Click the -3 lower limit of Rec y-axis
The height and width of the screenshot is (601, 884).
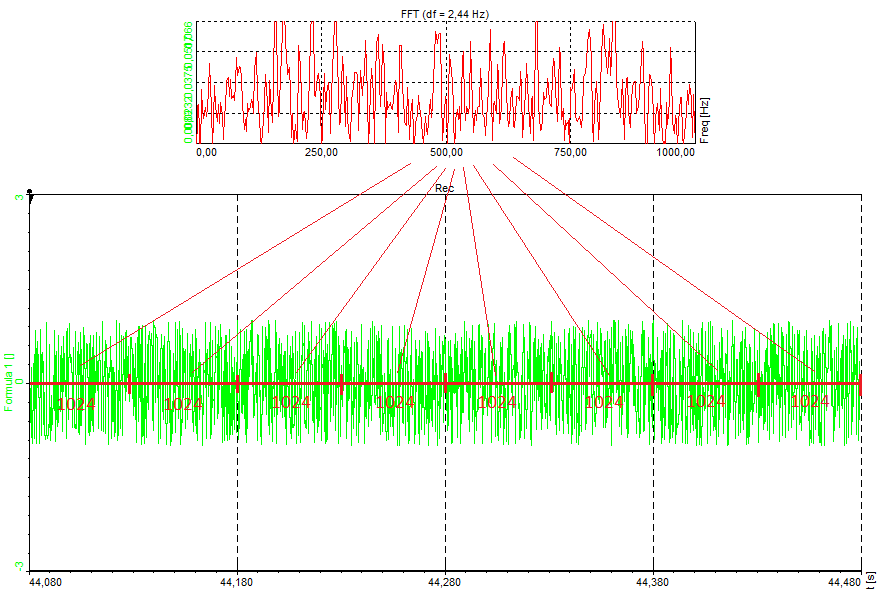click(x=18, y=565)
